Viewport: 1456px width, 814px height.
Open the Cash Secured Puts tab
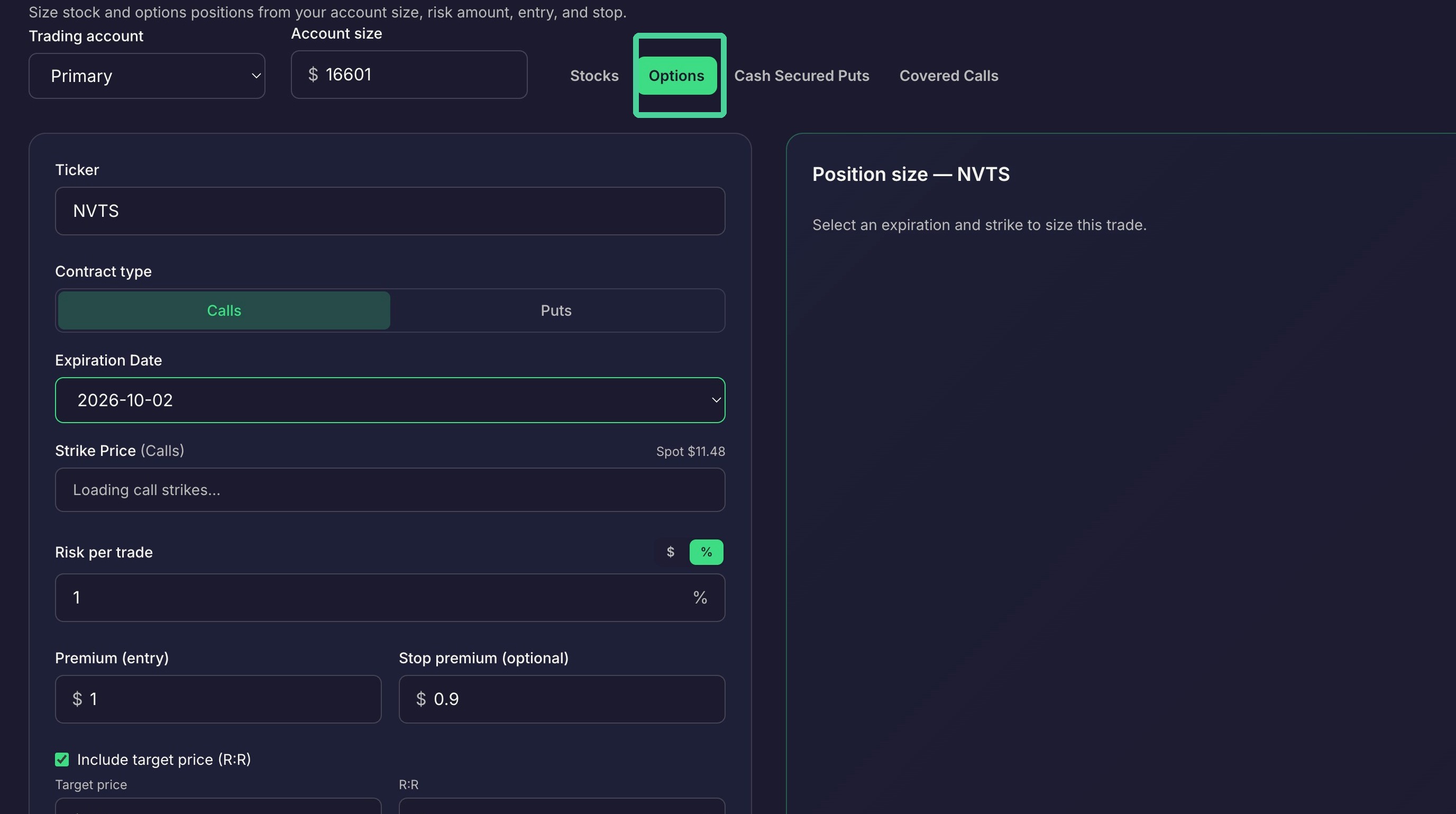(x=801, y=76)
